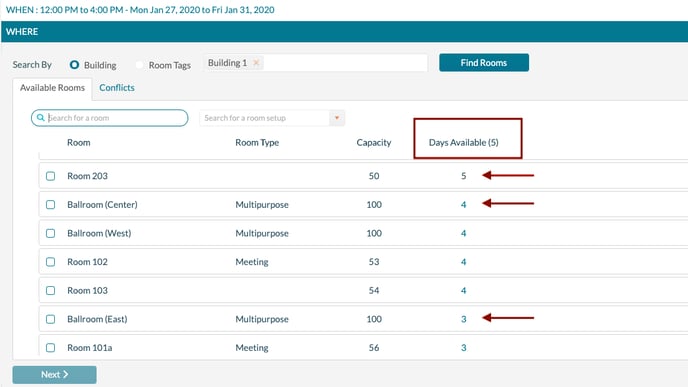This screenshot has height=387, width=688.
Task: Click Room 102 capacity value 53
Action: pyautogui.click(x=374, y=262)
